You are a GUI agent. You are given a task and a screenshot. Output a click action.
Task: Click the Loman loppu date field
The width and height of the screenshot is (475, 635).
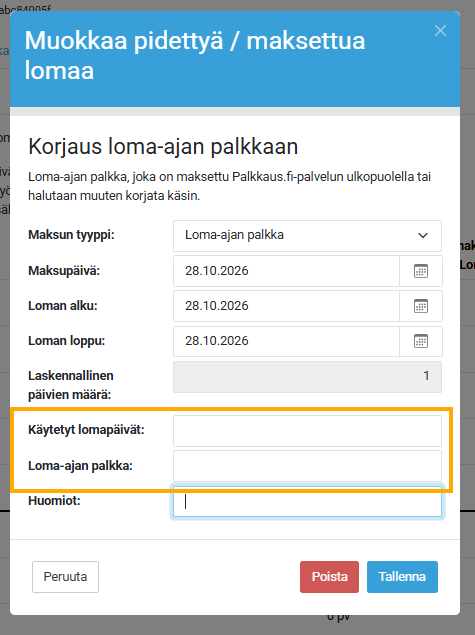286,341
